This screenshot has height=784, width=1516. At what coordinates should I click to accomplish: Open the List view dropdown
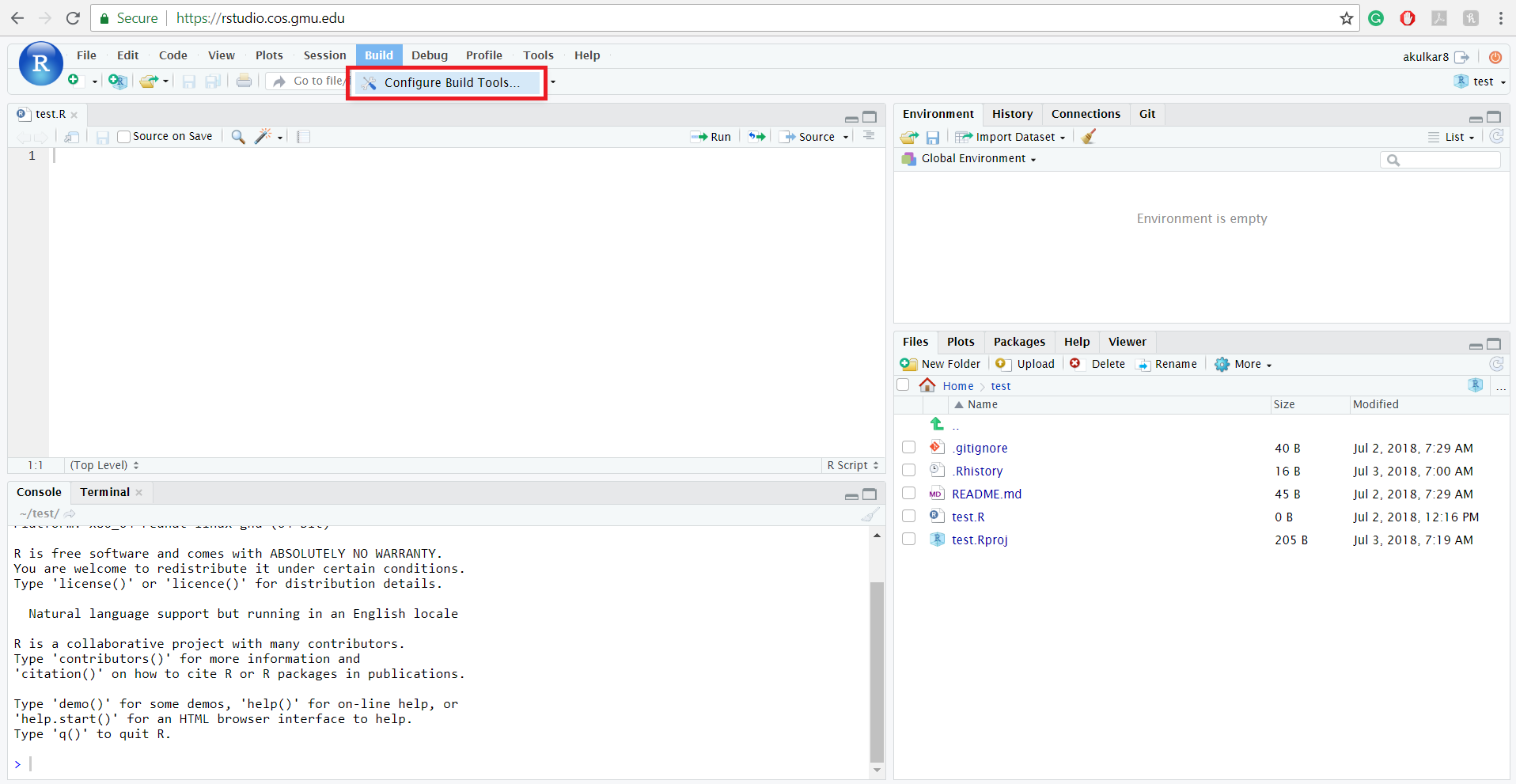click(1452, 137)
